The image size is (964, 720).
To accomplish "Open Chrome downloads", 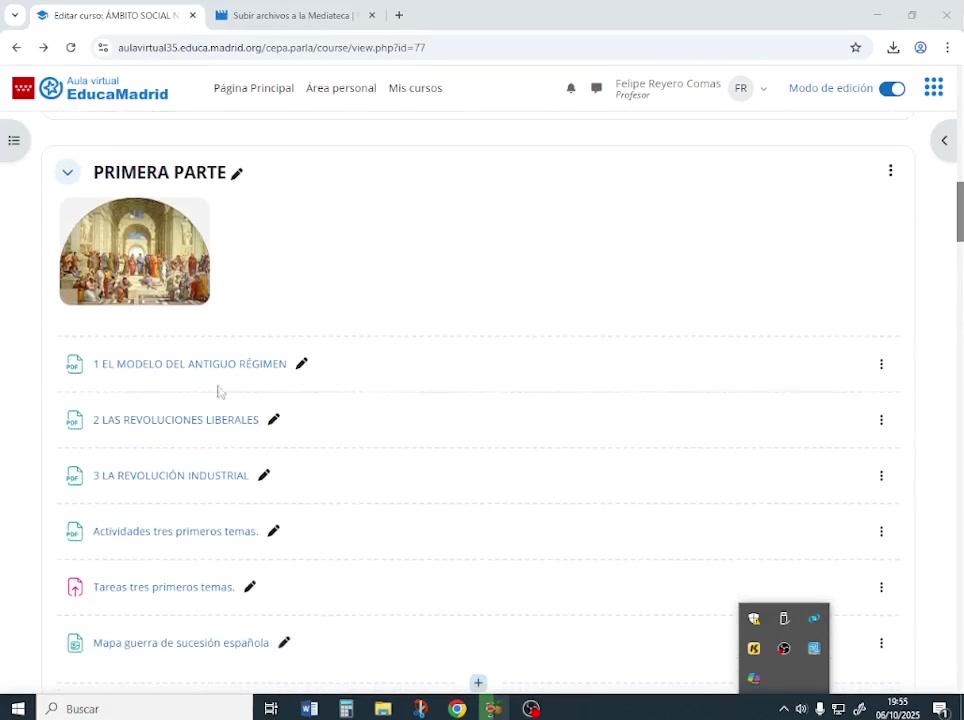I will tap(893, 48).
